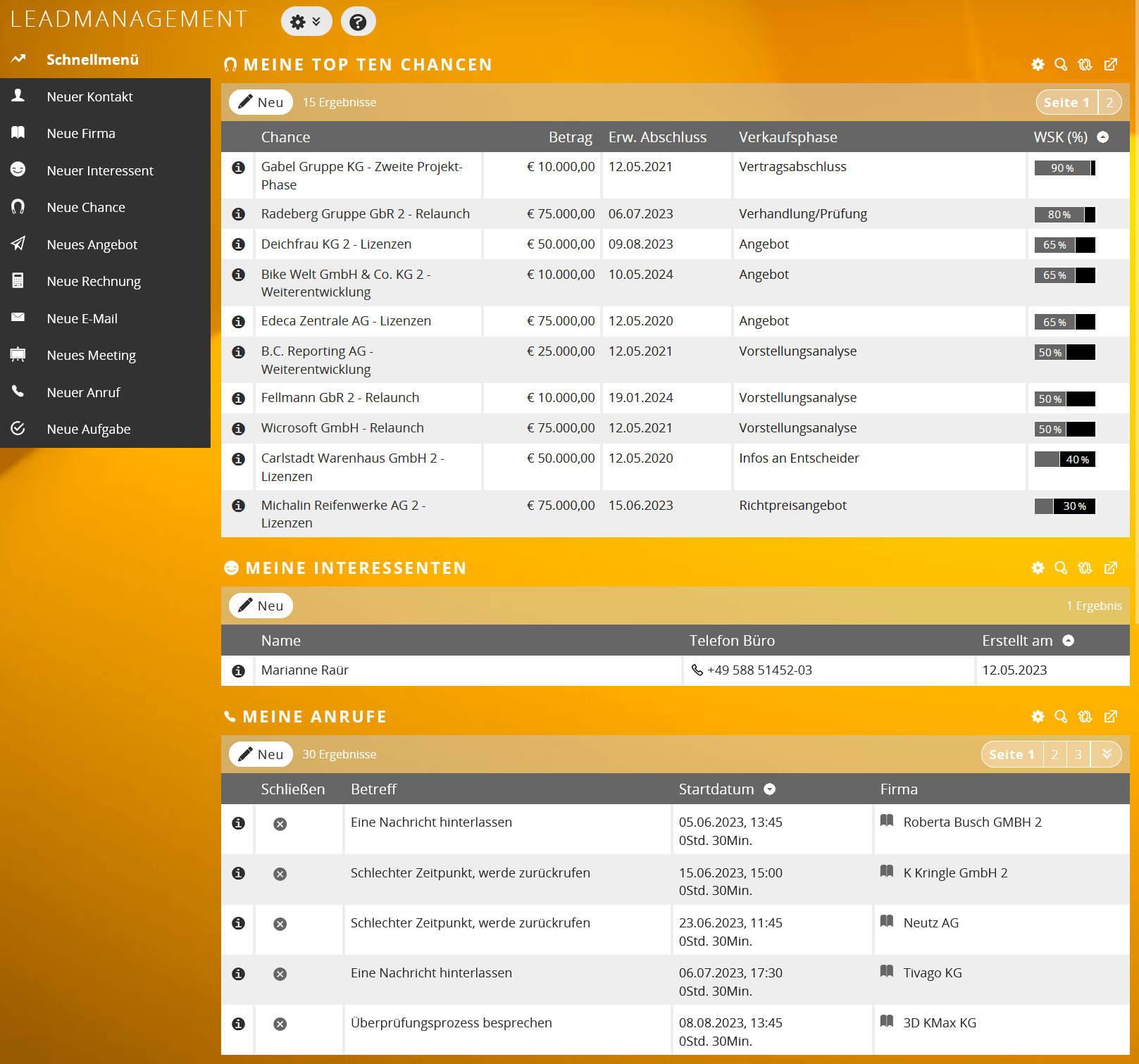Click the Neue E-Mail envelope icon

[18, 318]
